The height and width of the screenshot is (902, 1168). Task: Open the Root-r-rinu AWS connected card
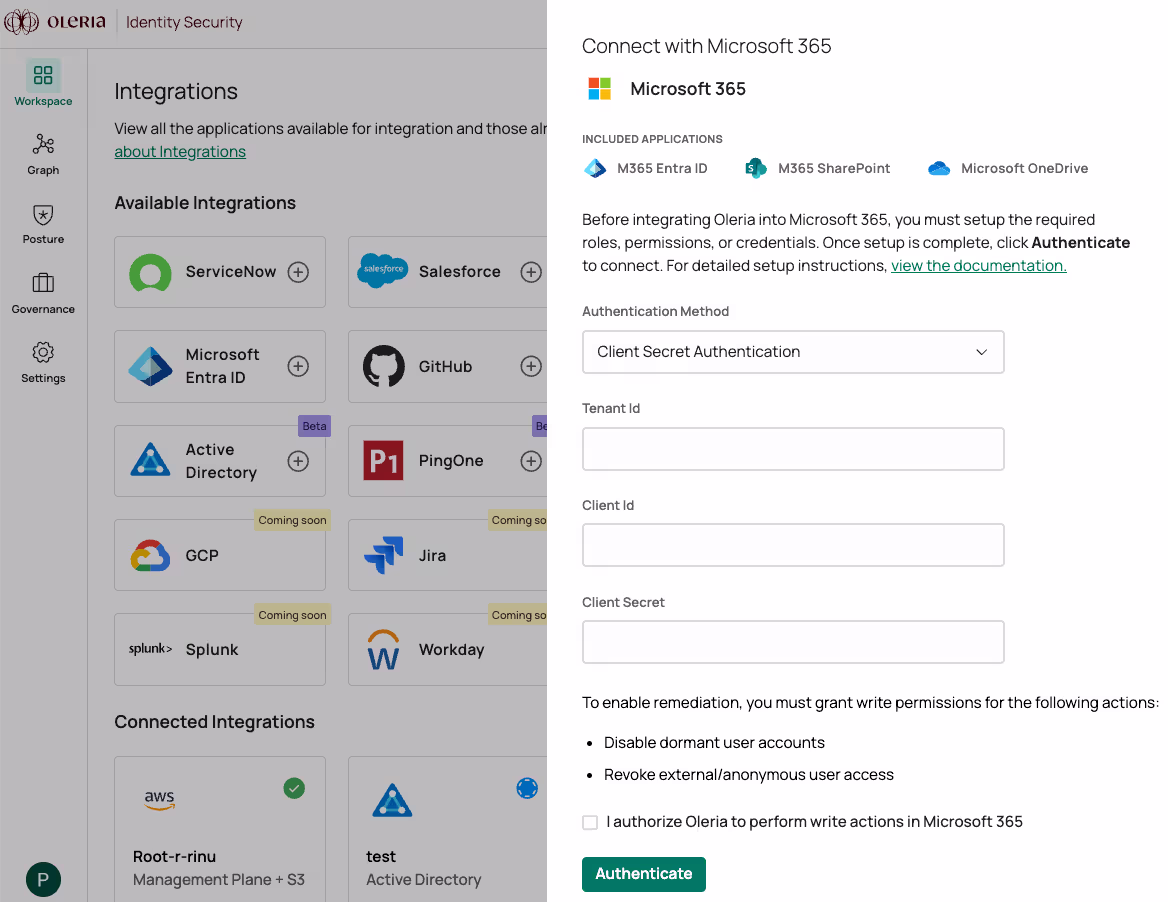point(220,829)
